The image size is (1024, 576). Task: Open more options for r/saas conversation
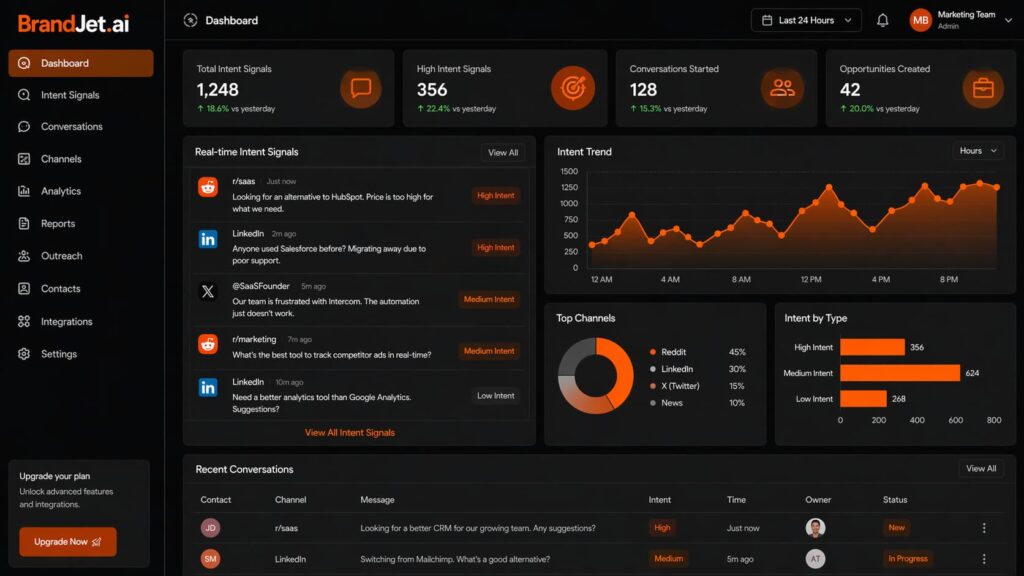point(984,528)
